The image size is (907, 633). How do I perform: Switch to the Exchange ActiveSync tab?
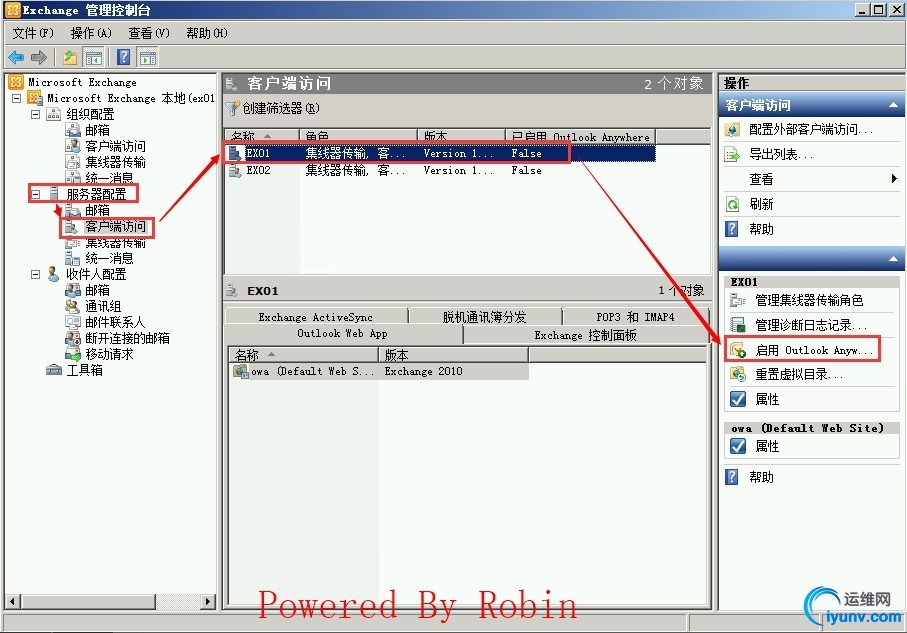coord(316,317)
